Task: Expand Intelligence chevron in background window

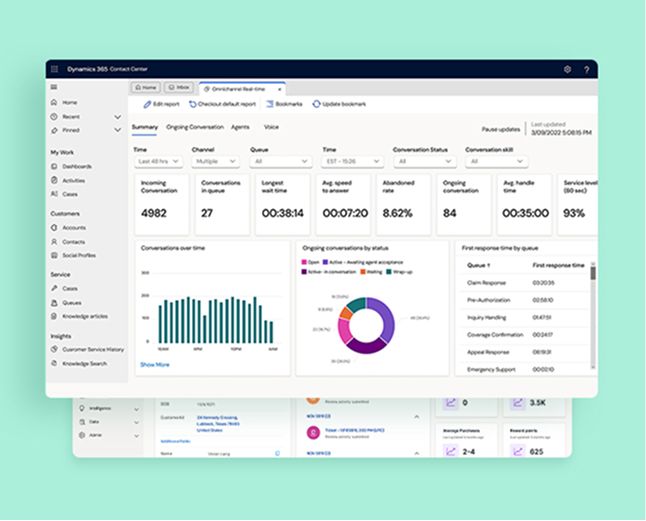Action: tap(136, 409)
